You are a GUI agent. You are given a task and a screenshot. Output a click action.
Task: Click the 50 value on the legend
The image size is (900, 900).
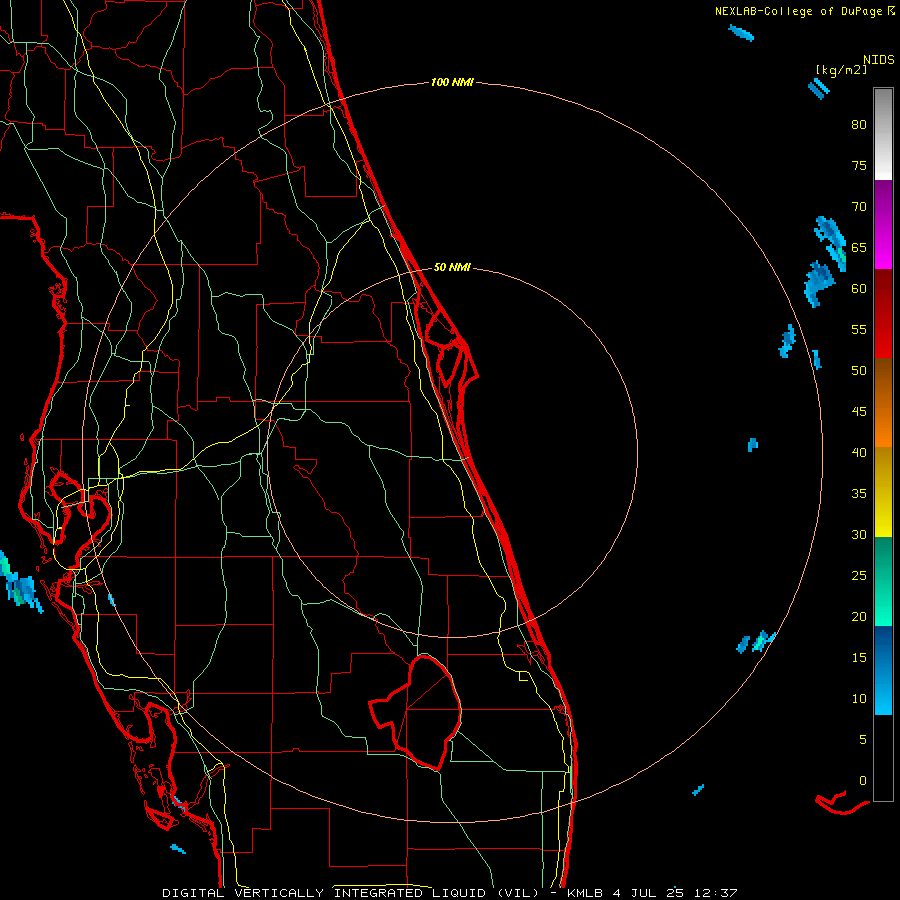tap(859, 371)
